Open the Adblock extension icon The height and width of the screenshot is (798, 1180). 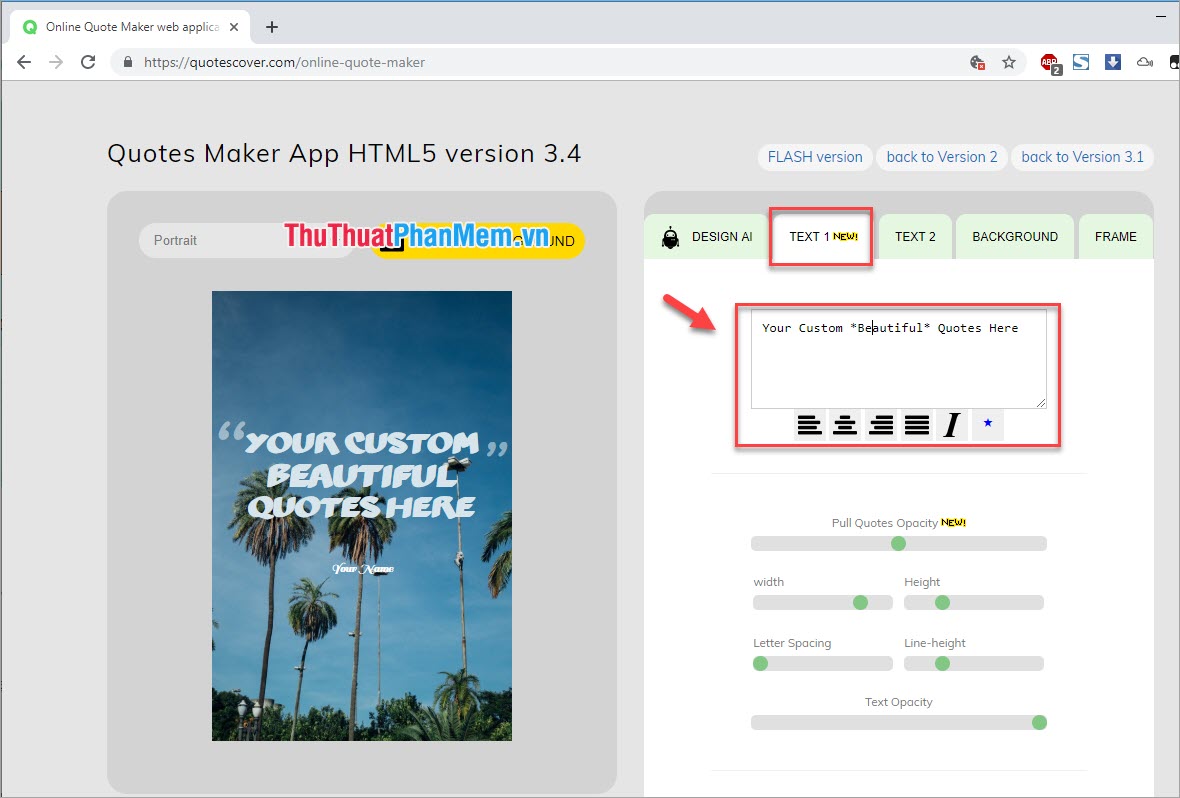tap(1049, 62)
